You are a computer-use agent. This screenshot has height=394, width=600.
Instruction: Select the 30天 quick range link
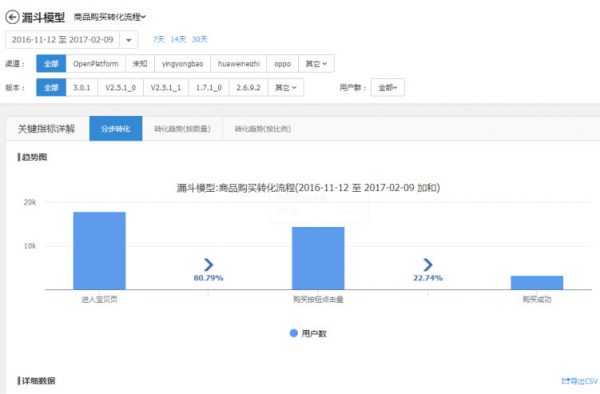(x=200, y=39)
